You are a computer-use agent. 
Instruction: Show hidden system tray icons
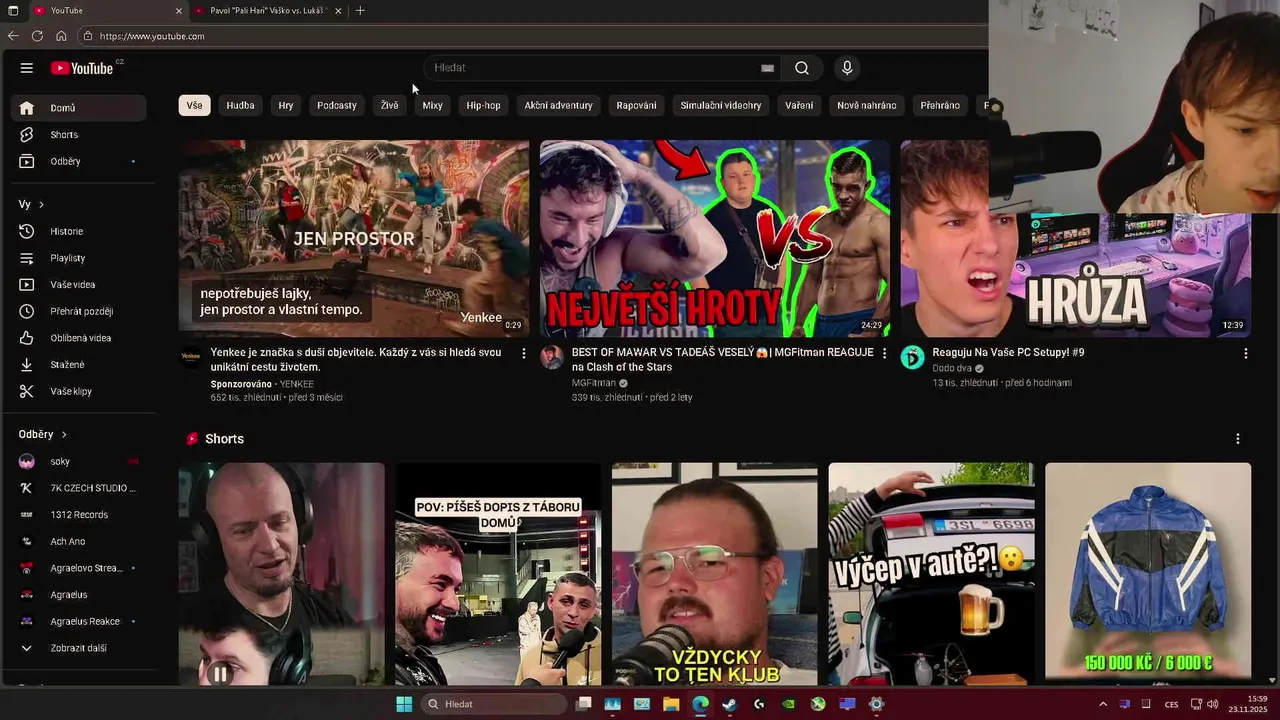click(1103, 704)
